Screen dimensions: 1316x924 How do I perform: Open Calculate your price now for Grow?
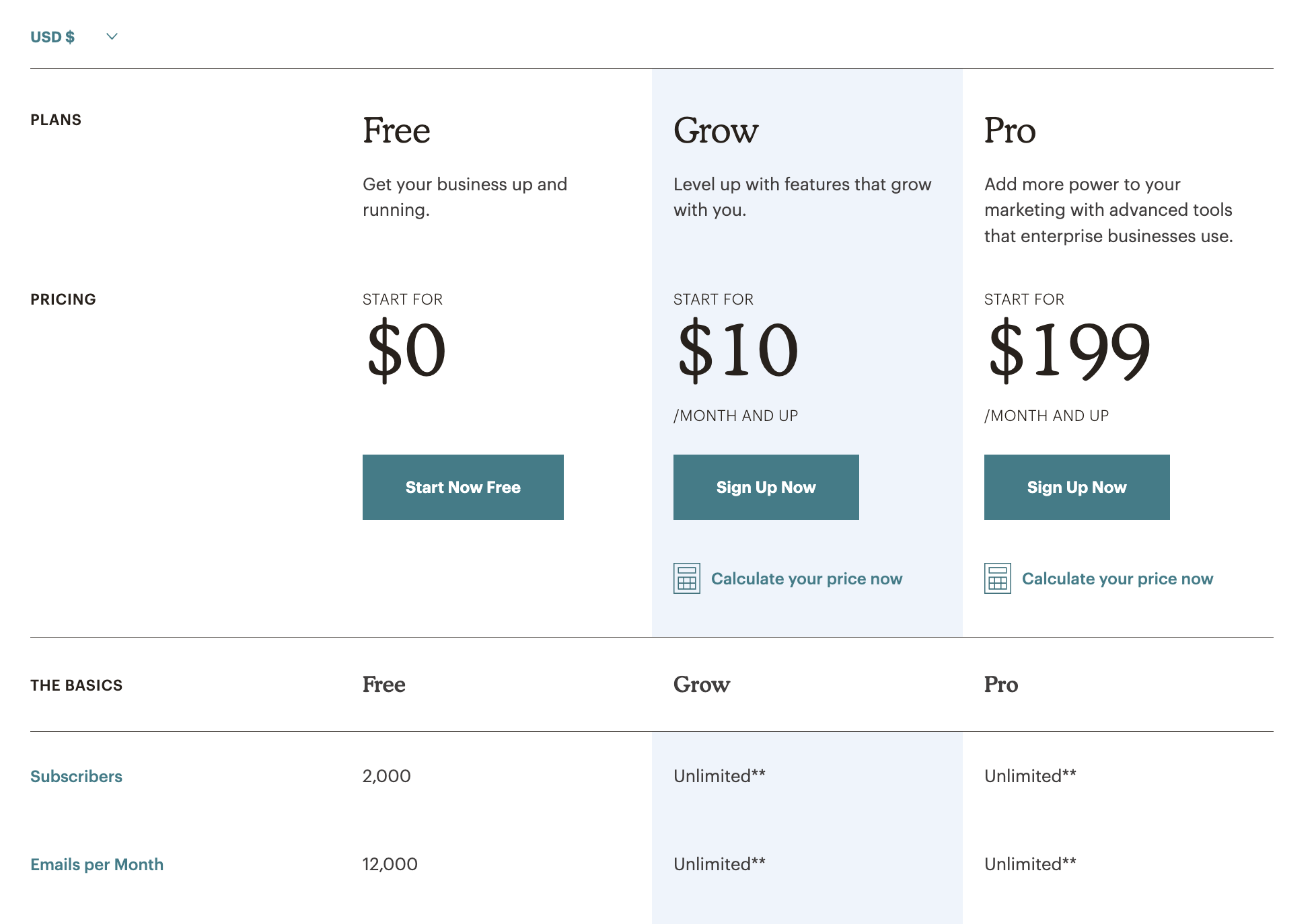tap(807, 578)
